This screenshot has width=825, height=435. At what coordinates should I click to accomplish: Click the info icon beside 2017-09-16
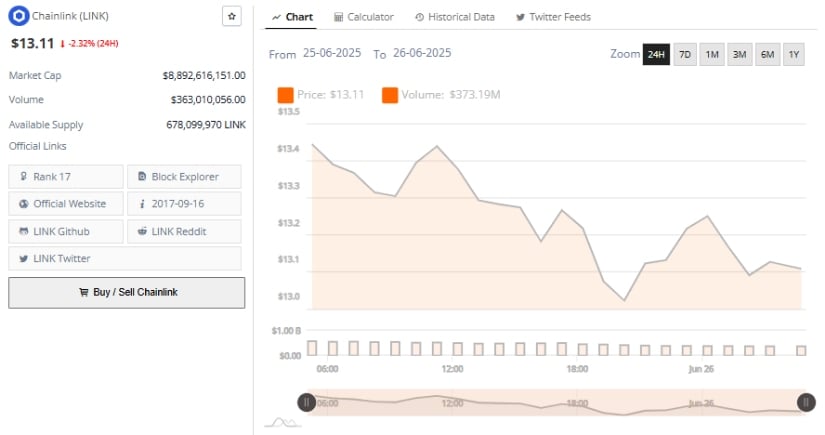142,204
